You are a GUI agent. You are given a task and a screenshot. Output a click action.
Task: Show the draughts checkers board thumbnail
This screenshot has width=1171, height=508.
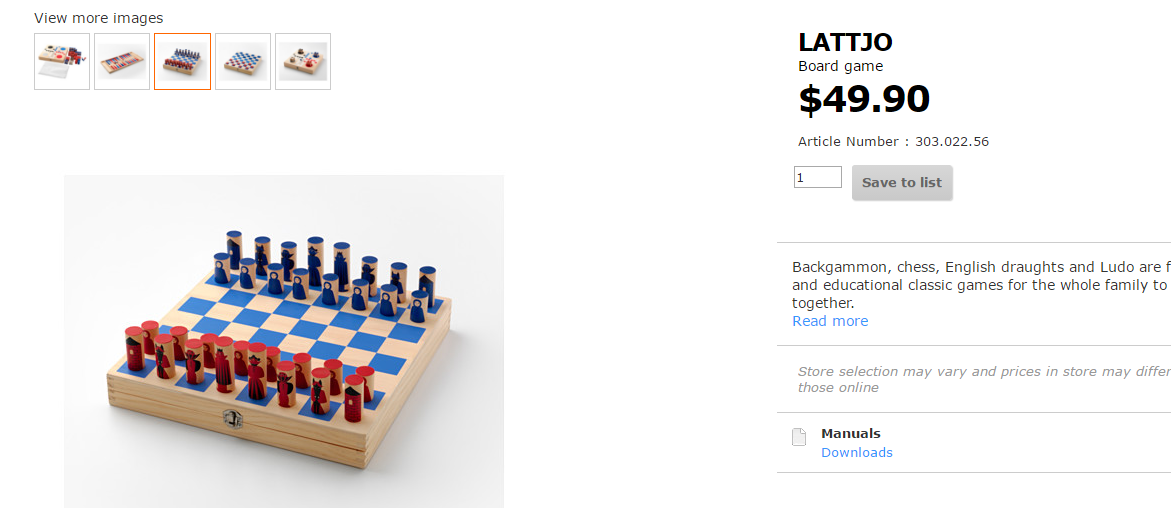(x=243, y=61)
